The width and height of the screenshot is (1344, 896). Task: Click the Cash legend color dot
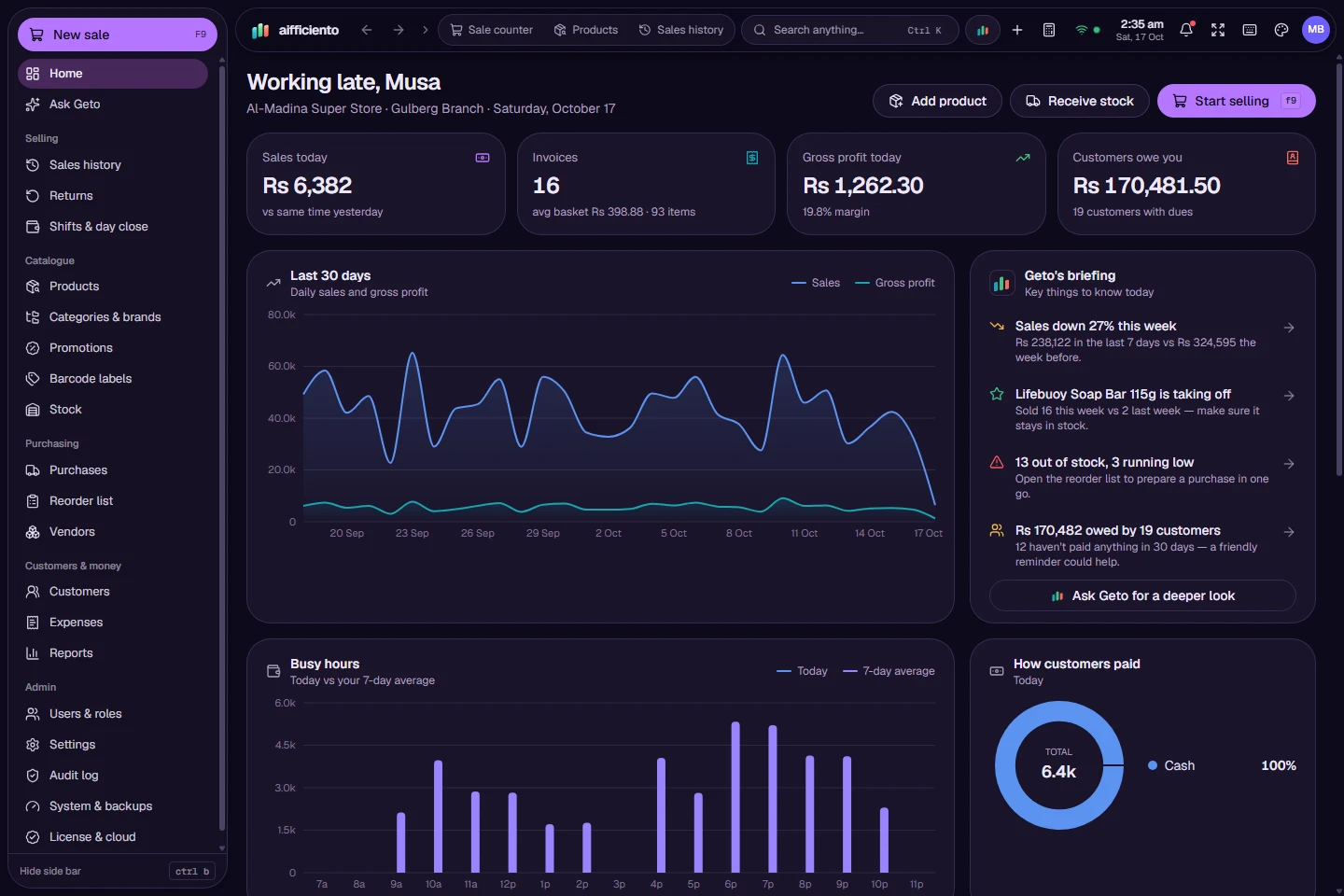point(1153,765)
